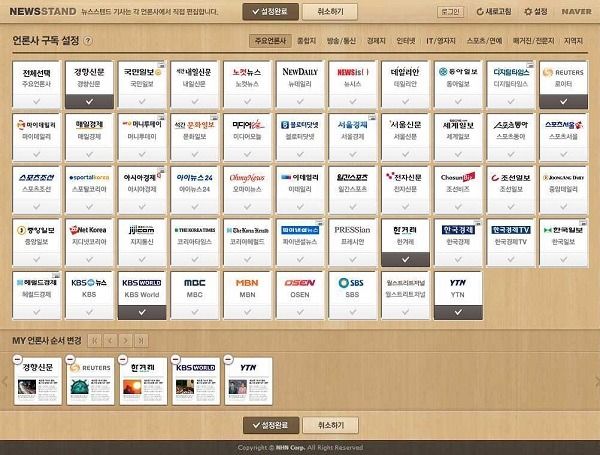Viewport: 600px width, 455px height.
Task: Check the 동아일보 subscription checkmark
Action: click(458, 101)
